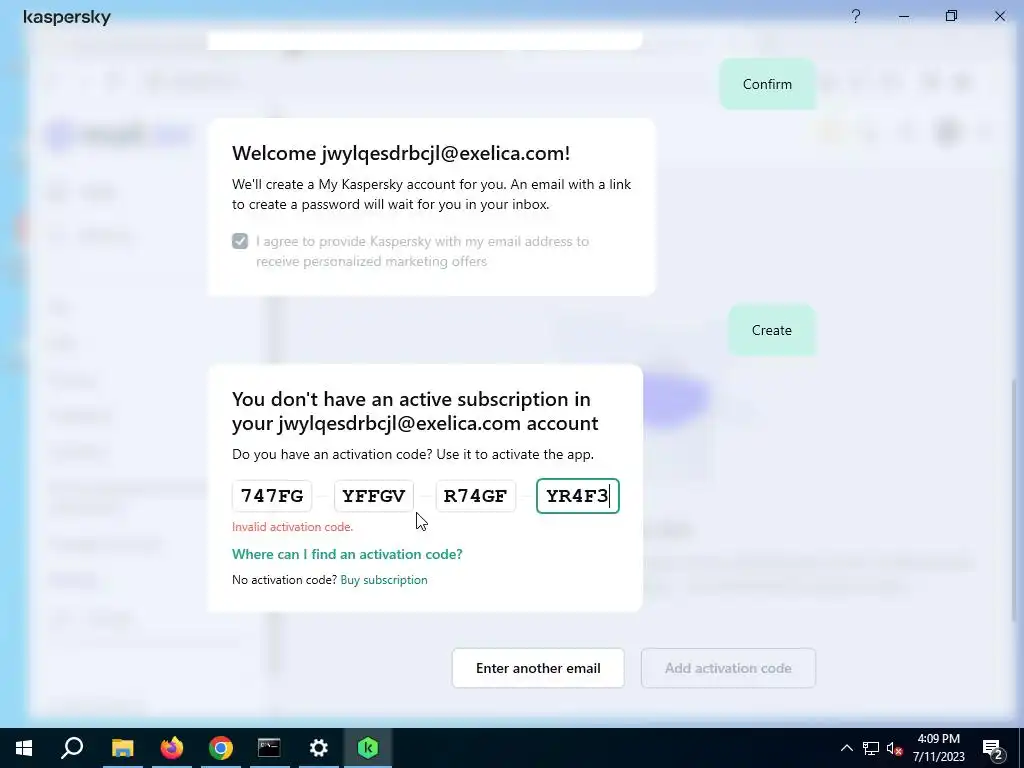Open Command Prompt from the taskbar
Screen dimensions: 1024x768
tap(269, 748)
